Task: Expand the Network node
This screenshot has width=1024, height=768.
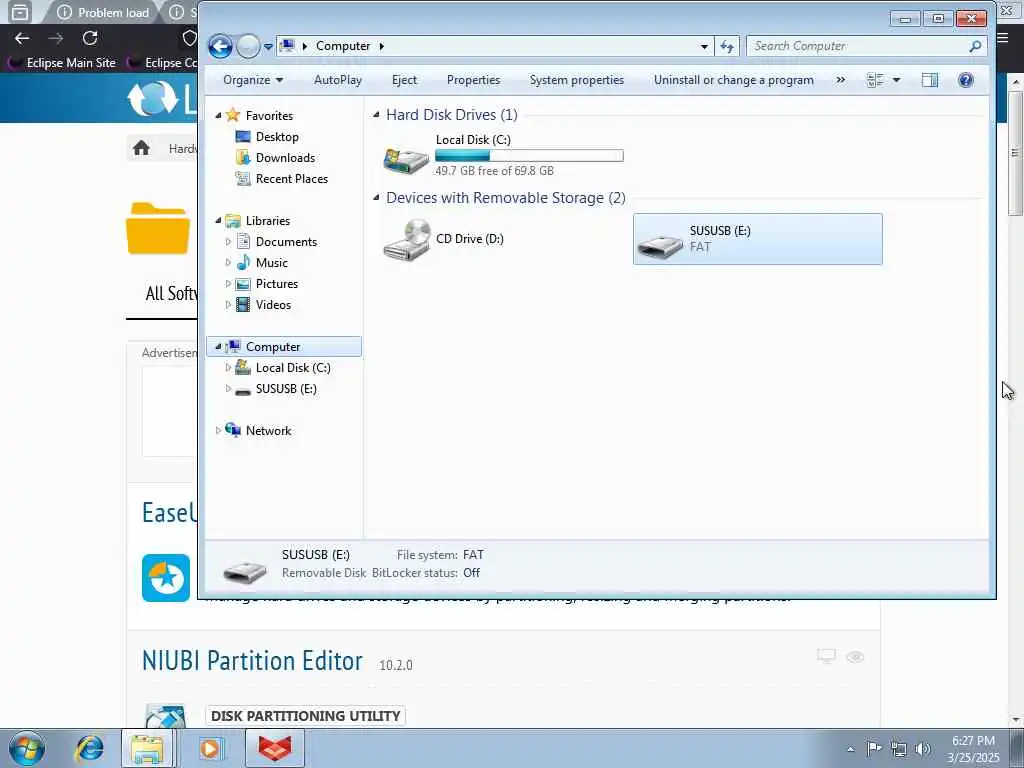Action: tap(218, 430)
